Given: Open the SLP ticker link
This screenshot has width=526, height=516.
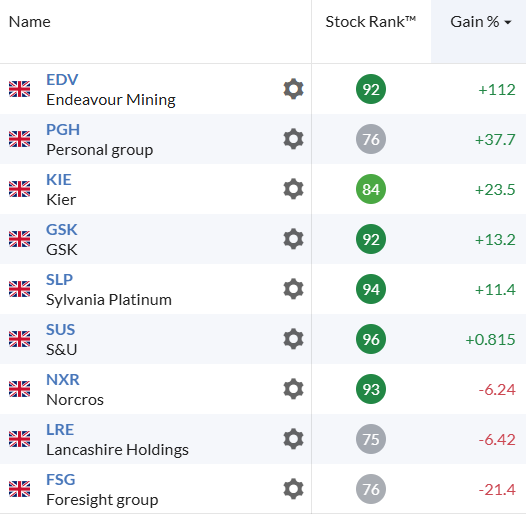Looking at the screenshot, I should 59,280.
